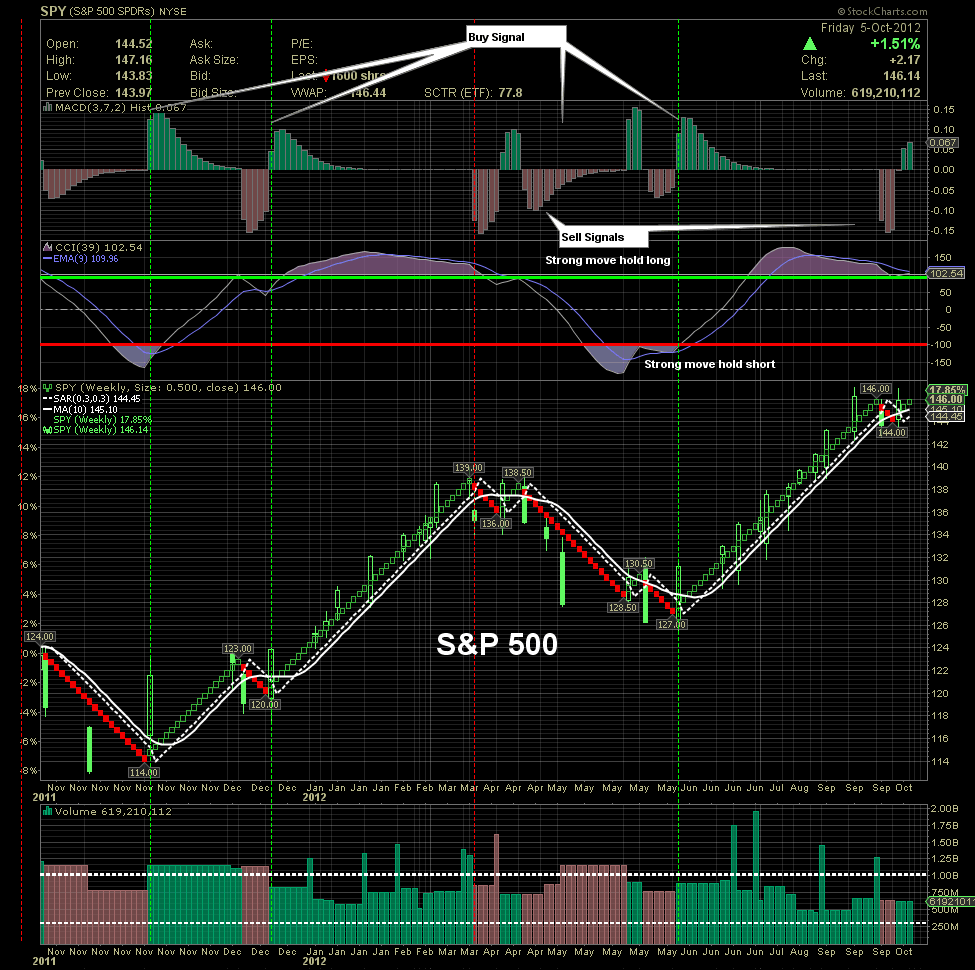
Task: Click the 'SPY' ticker symbol title
Action: pos(53,11)
